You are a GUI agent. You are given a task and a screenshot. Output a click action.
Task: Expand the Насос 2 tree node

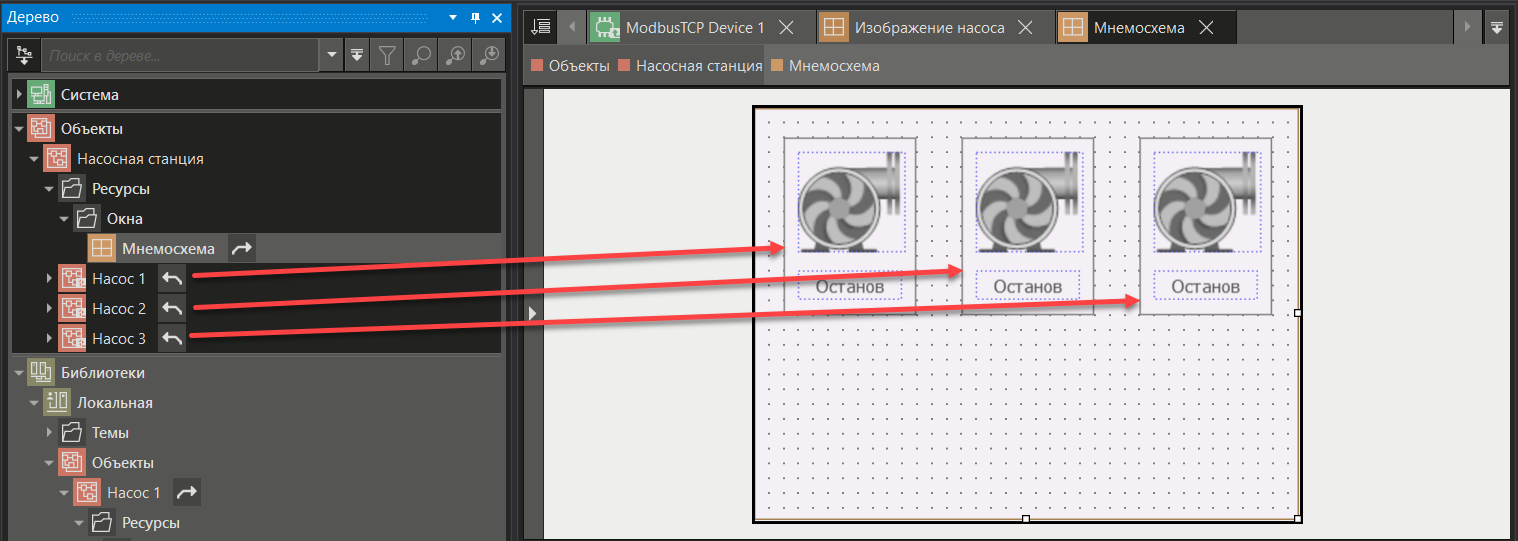(x=49, y=308)
